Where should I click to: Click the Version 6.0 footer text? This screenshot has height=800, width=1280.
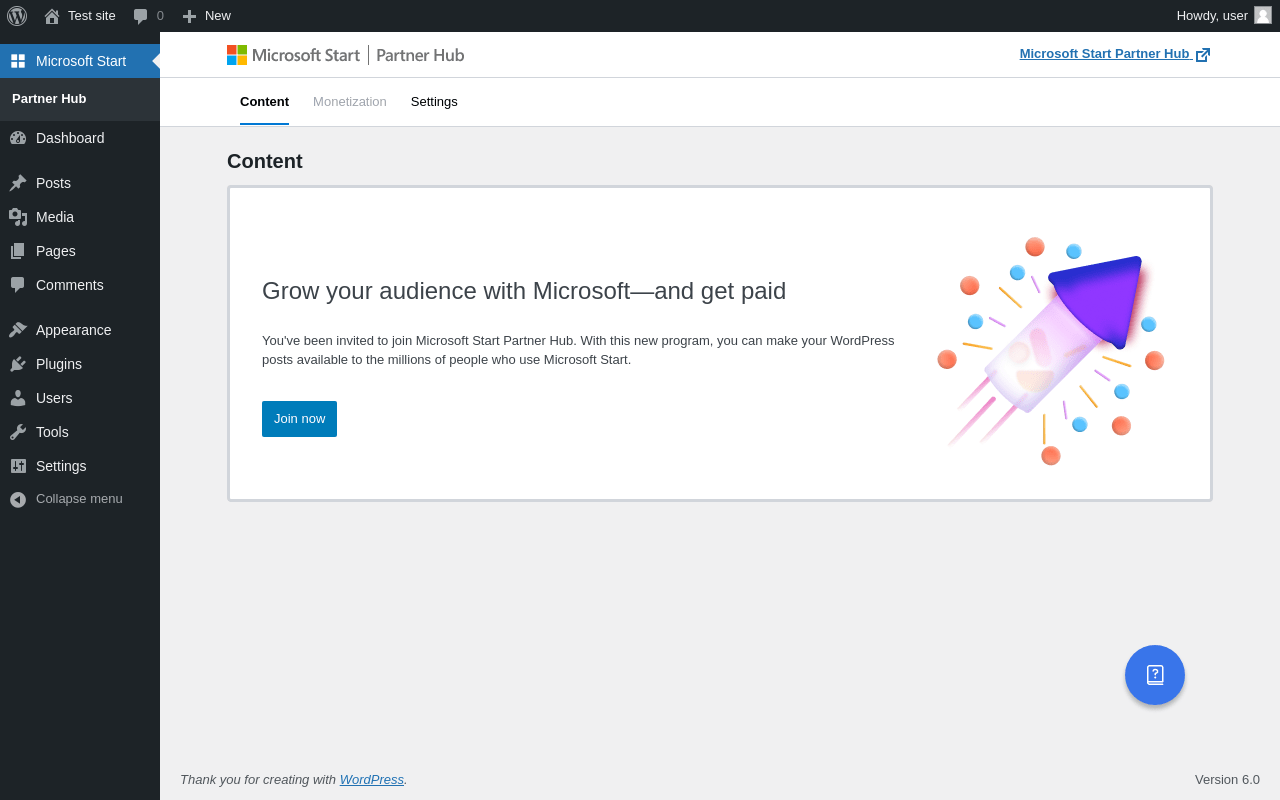coord(1227,779)
